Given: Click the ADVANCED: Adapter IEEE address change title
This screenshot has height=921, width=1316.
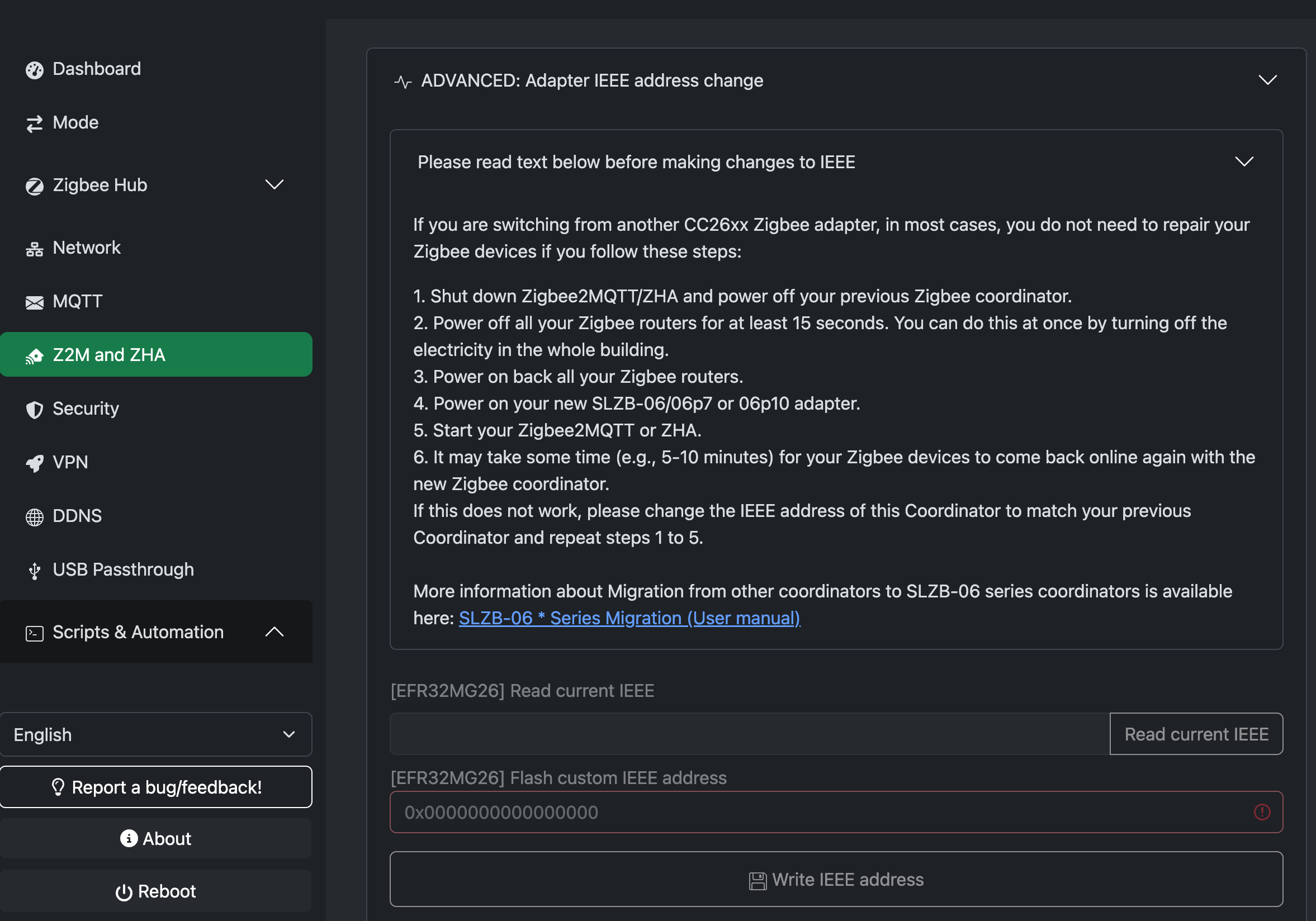Looking at the screenshot, I should [592, 81].
